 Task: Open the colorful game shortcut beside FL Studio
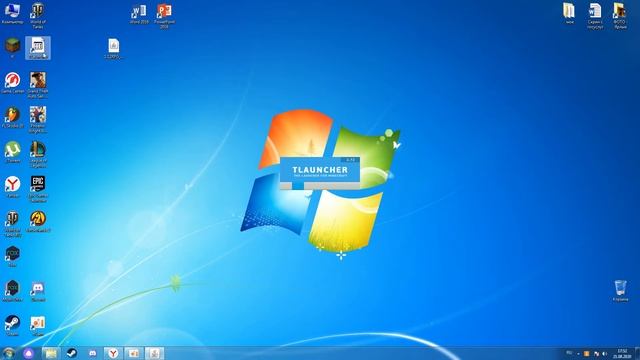(38, 120)
